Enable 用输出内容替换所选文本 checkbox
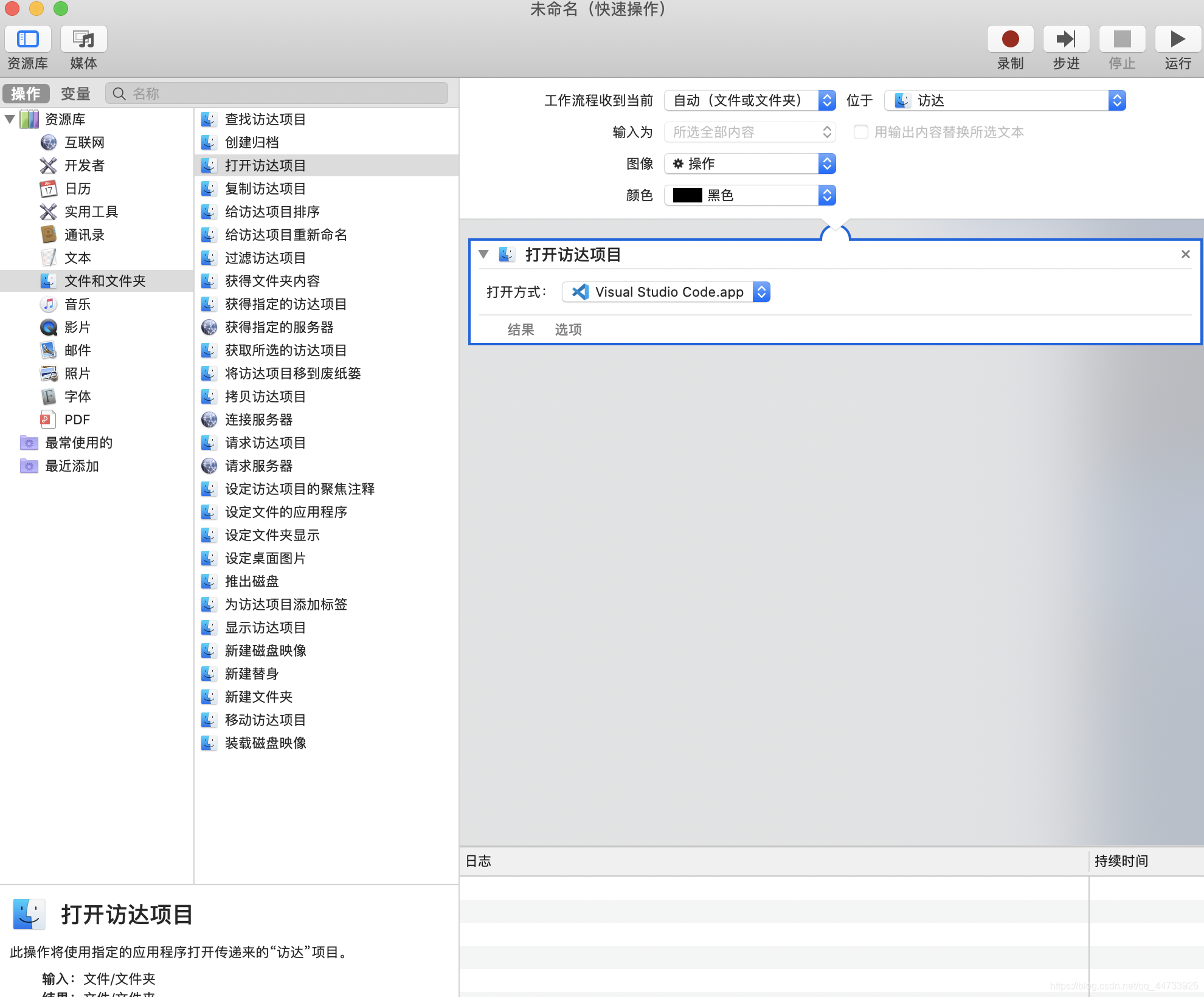The image size is (1204, 997). (860, 132)
